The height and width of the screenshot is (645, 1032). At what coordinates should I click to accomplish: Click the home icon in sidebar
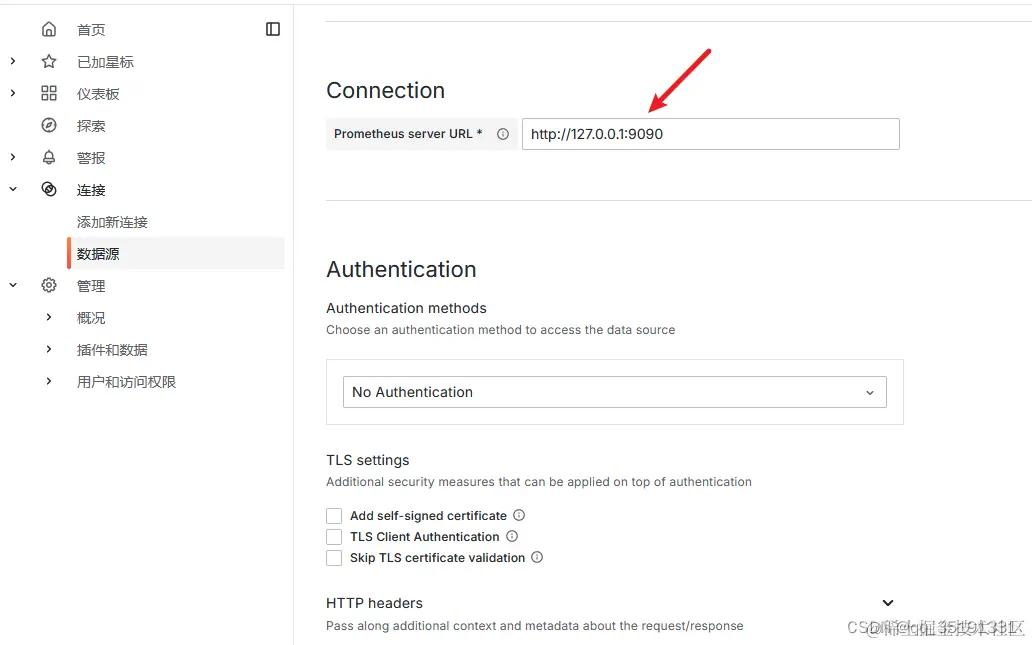(x=49, y=29)
